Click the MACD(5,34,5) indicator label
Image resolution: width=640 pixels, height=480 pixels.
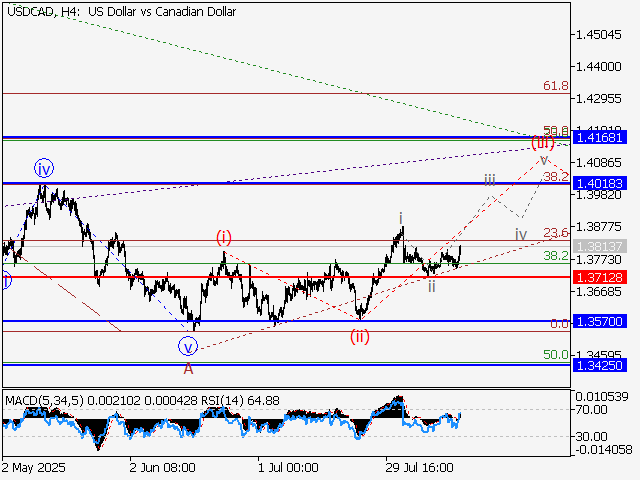(x=40, y=401)
